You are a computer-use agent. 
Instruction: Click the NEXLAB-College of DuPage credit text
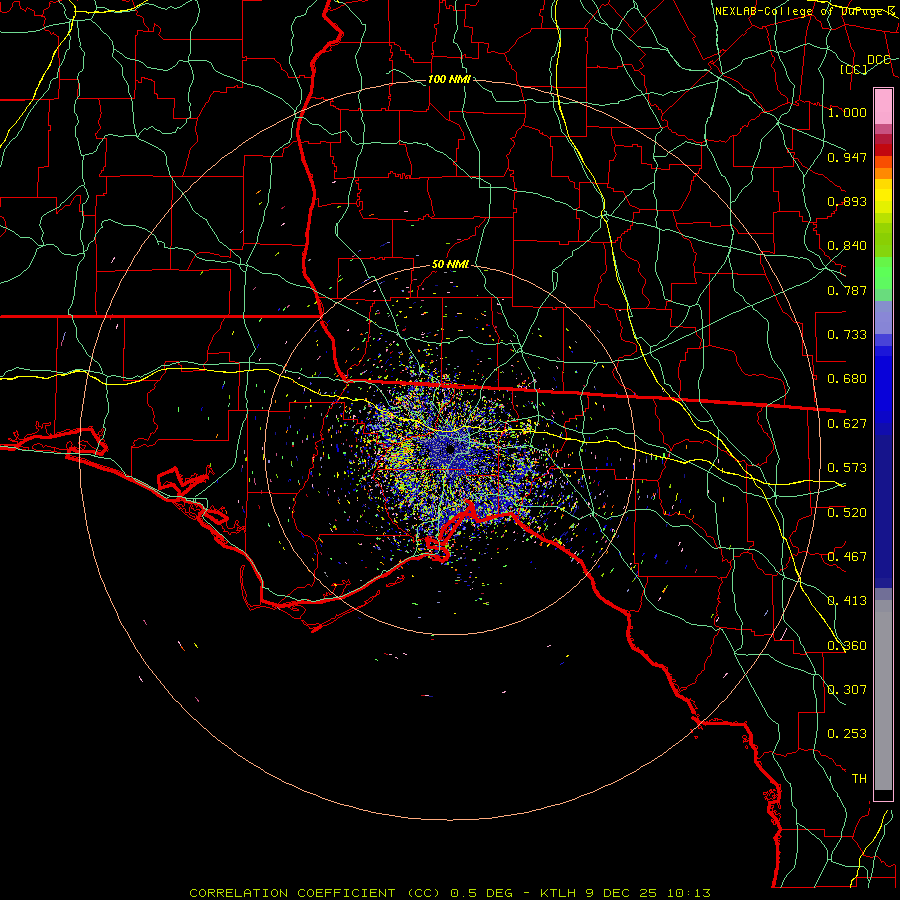click(805, 11)
